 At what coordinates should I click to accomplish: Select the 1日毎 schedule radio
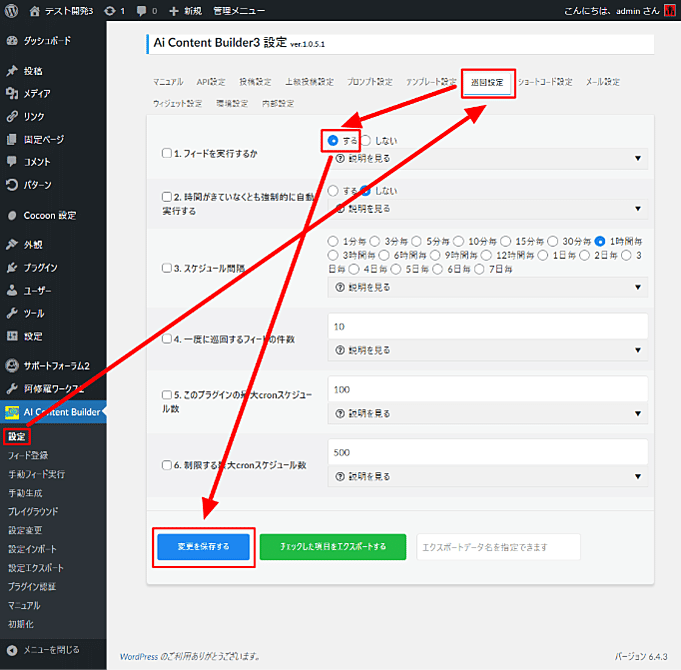click(x=543, y=255)
